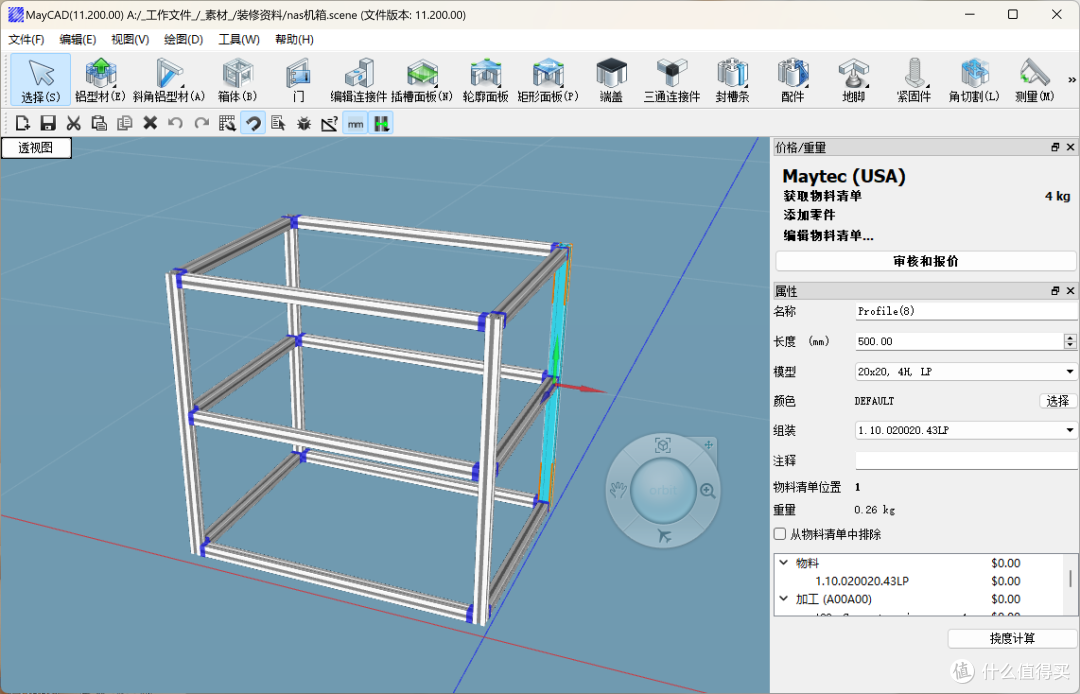Screen dimensions: 1080x694
Task: Open the 门 door tool
Action: pyautogui.click(x=298, y=80)
